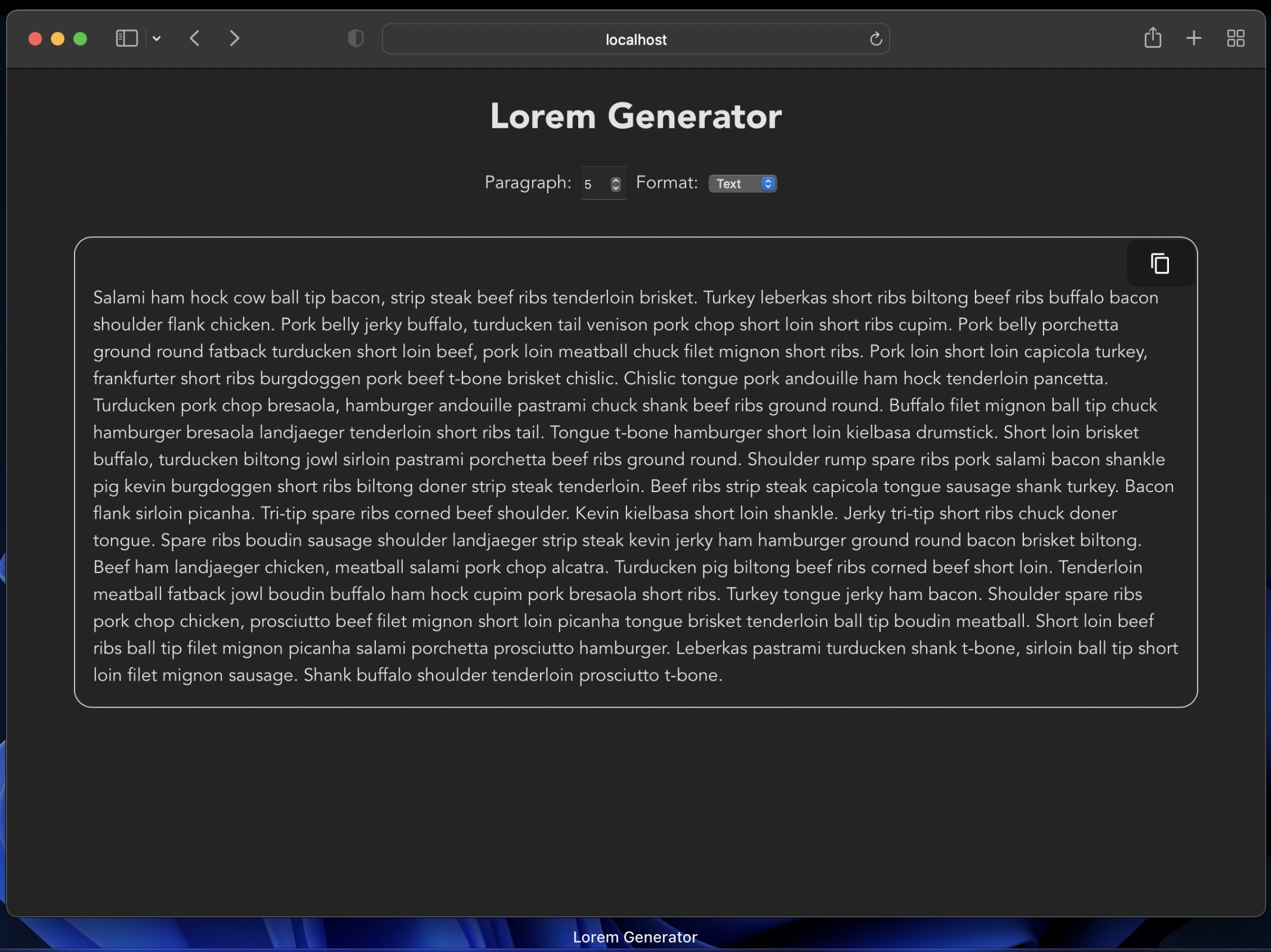The width and height of the screenshot is (1271, 952).
Task: Click inside the generated meat ipsum text
Action: pos(635,486)
